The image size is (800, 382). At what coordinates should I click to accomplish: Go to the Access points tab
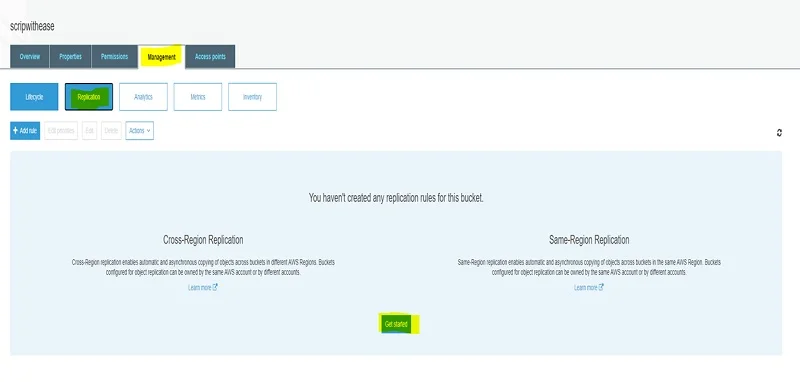tap(210, 57)
